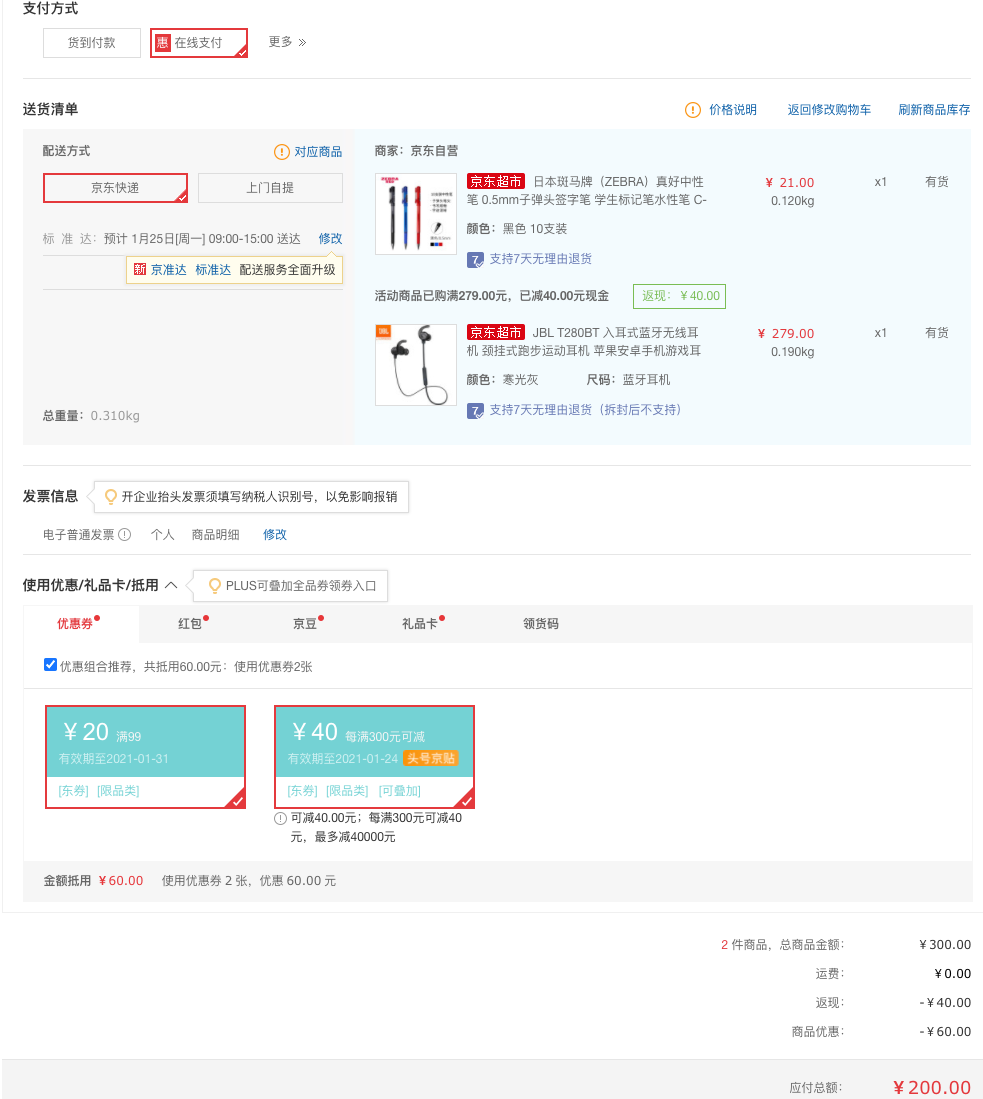This screenshot has height=1099, width=983.
Task: Open 价格说明 link
Action: point(733,110)
